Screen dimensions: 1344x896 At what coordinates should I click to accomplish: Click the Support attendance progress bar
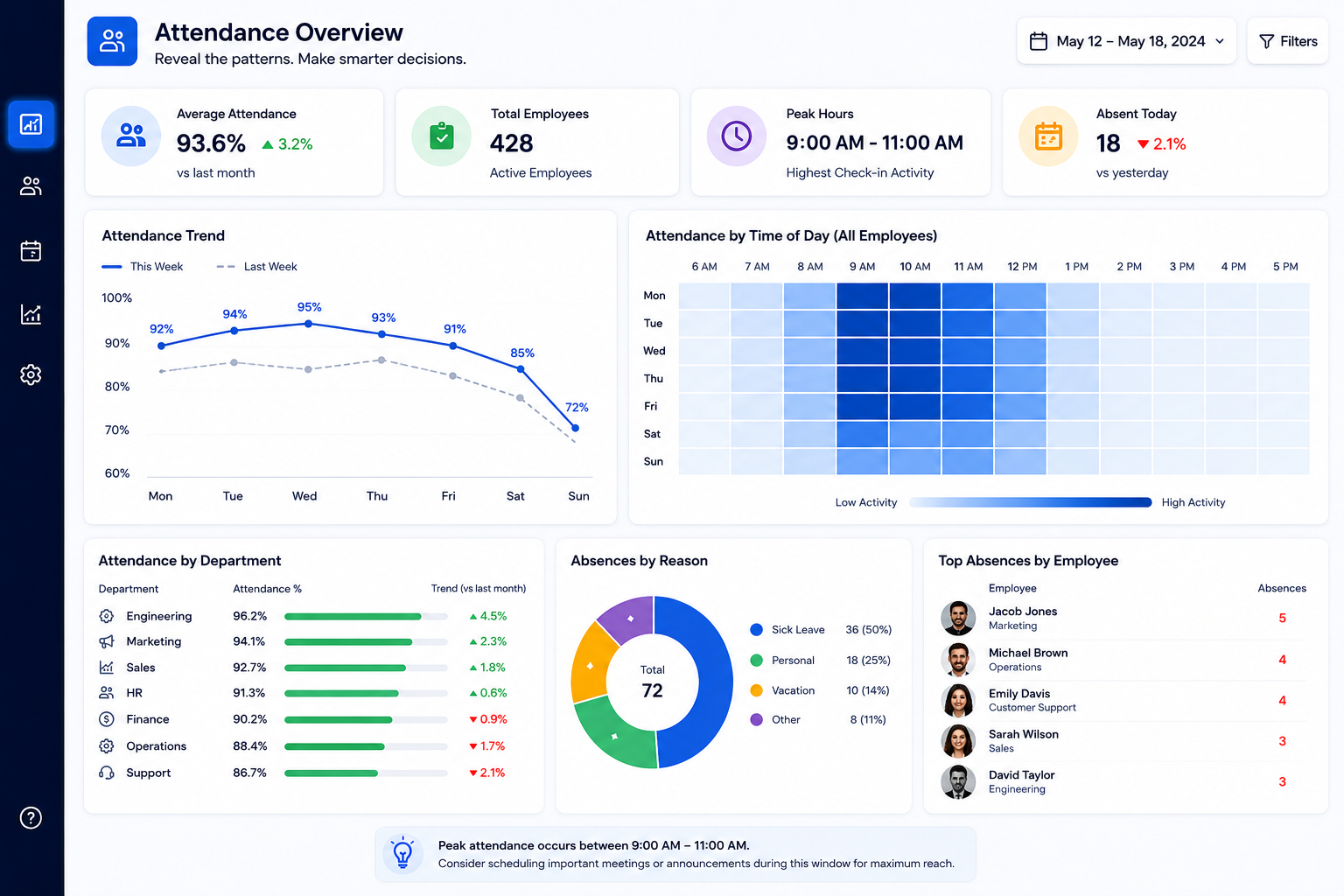point(366,773)
